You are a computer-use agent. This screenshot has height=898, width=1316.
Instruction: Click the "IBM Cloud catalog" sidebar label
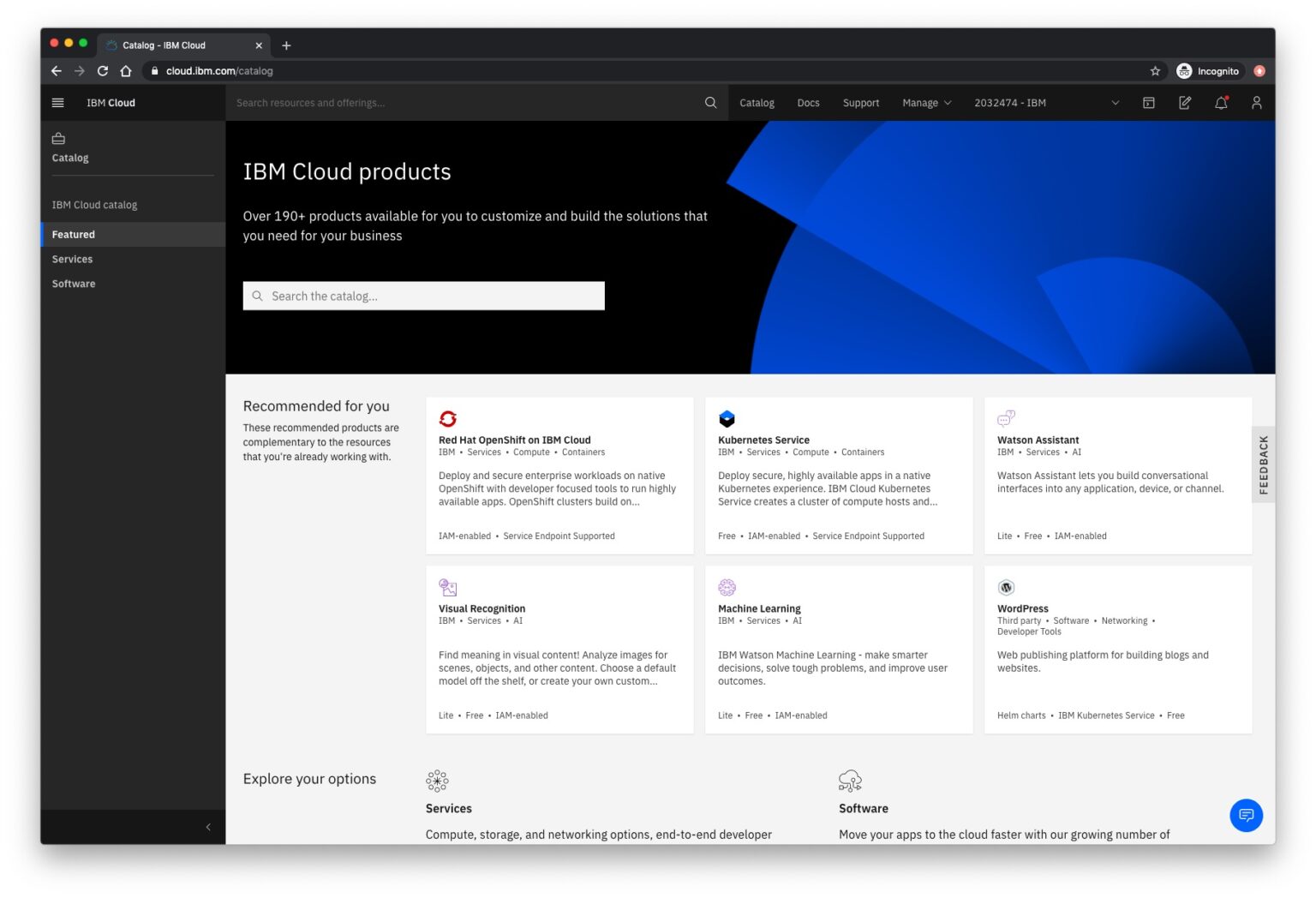point(94,205)
